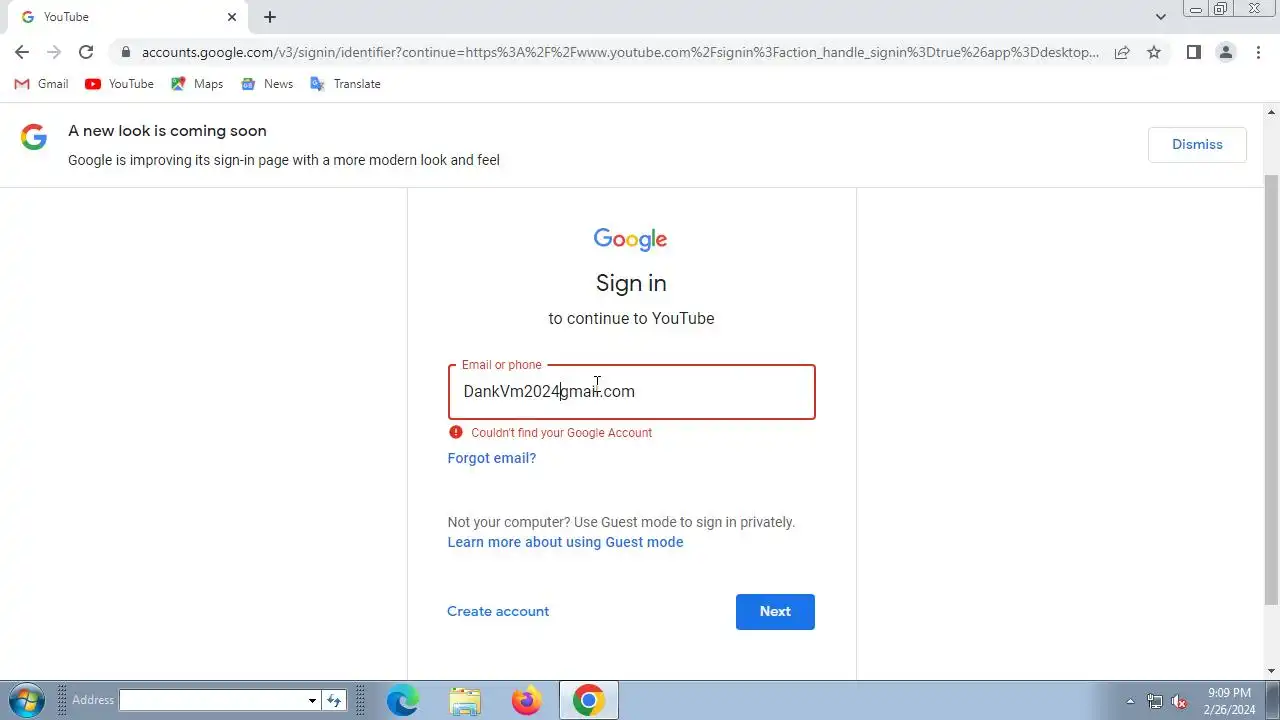
Task: Open Translate bookmark
Action: [345, 84]
